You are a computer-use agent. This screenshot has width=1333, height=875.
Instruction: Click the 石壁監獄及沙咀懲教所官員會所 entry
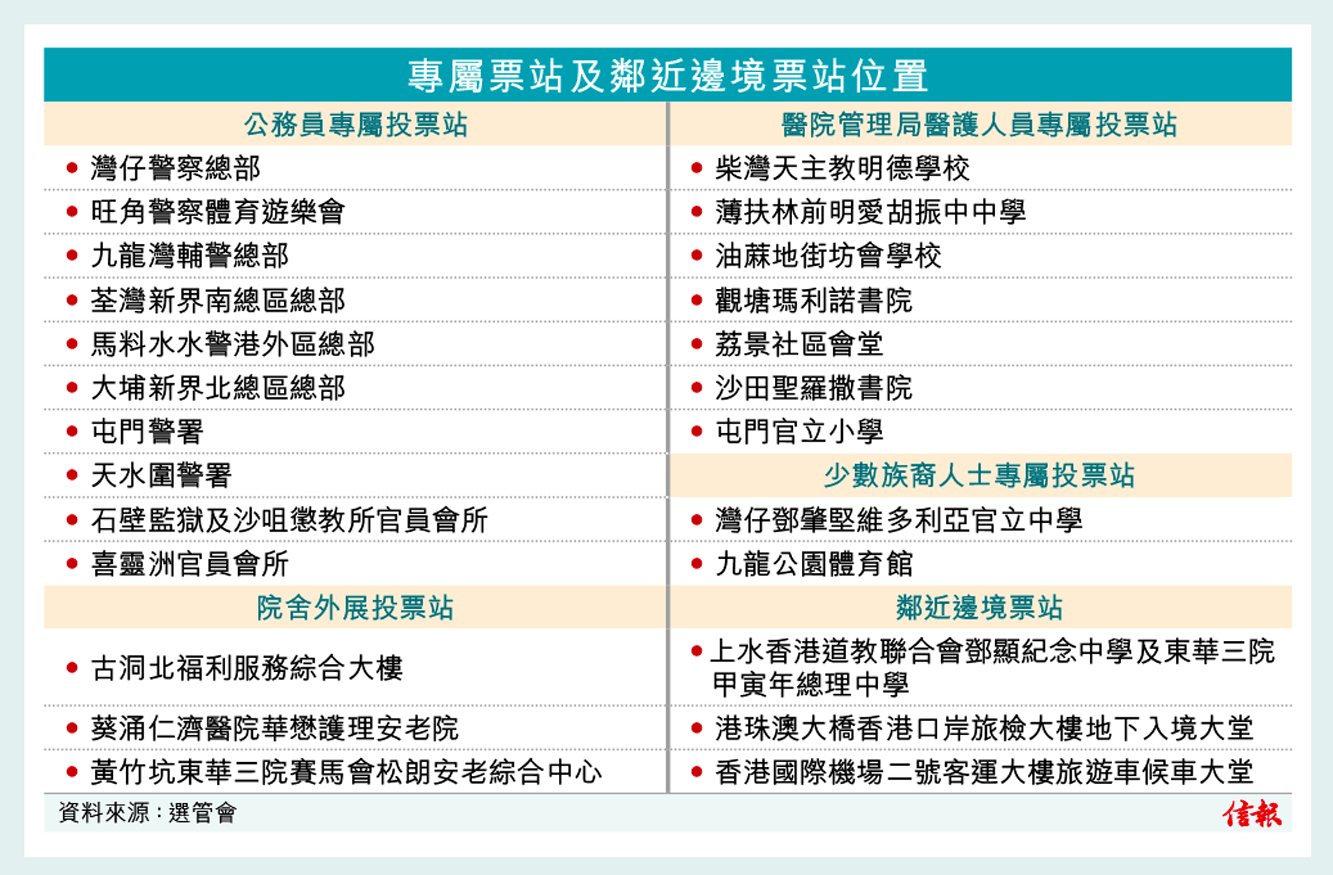289,520
